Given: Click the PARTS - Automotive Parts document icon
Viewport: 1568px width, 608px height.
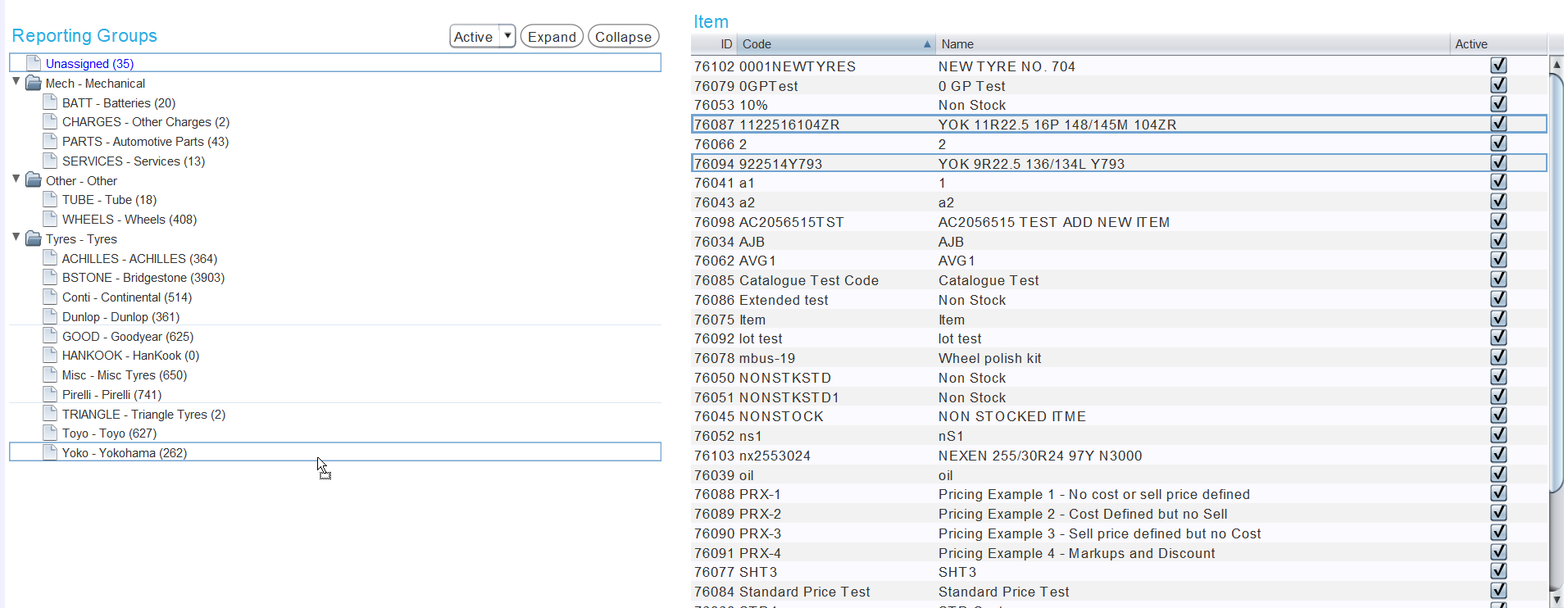Looking at the screenshot, I should point(50,141).
